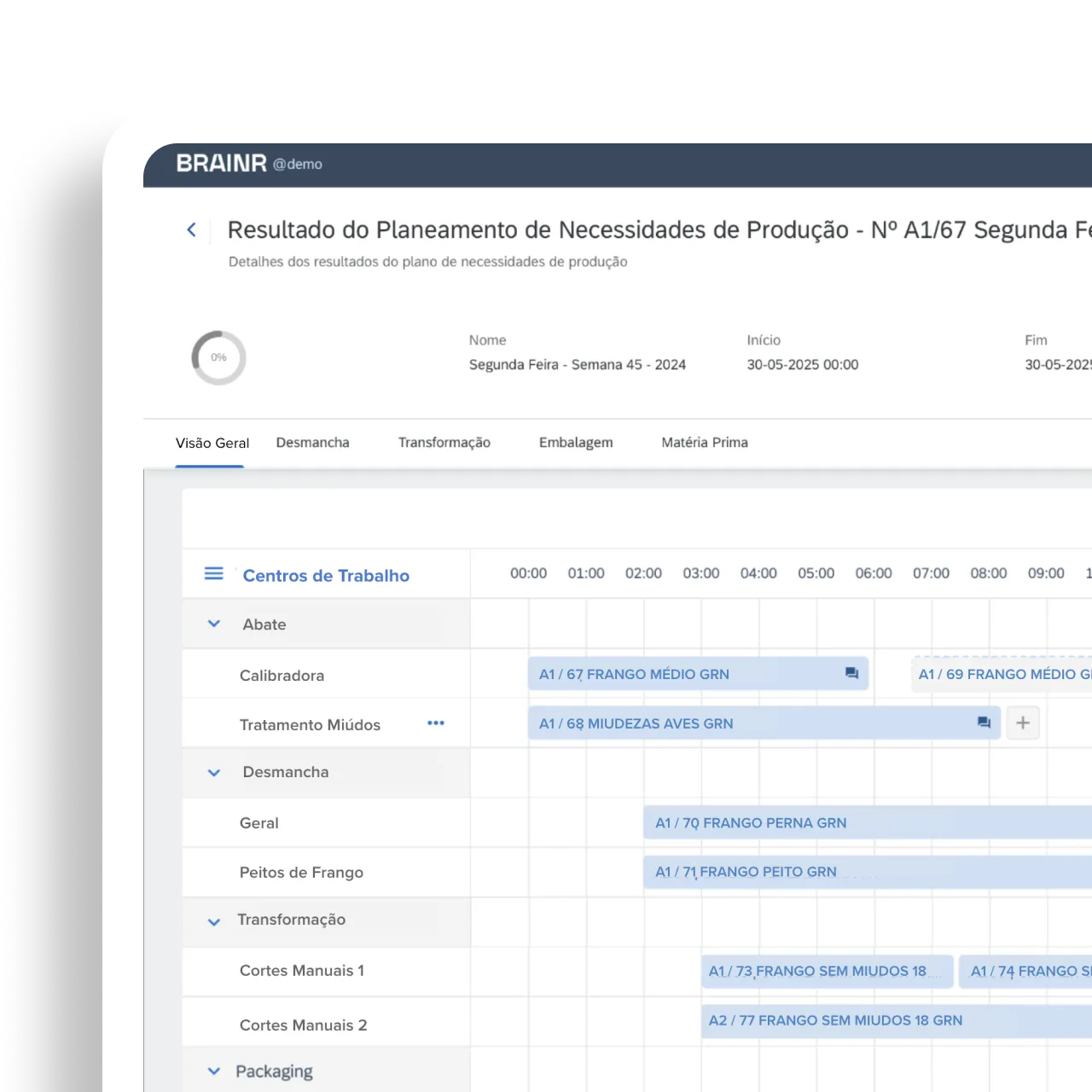Open the Tratamento Miúdos ellipsis options

[x=436, y=723]
